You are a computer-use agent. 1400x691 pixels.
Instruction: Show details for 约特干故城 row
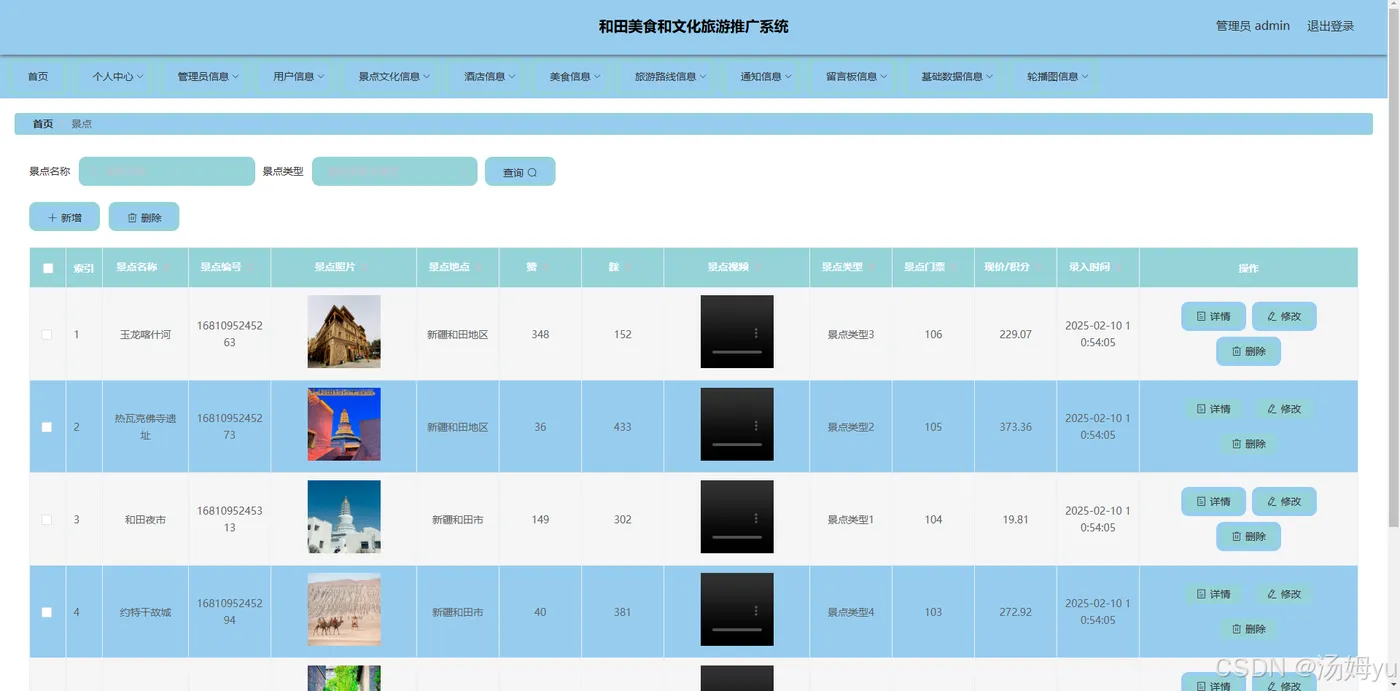[1213, 594]
